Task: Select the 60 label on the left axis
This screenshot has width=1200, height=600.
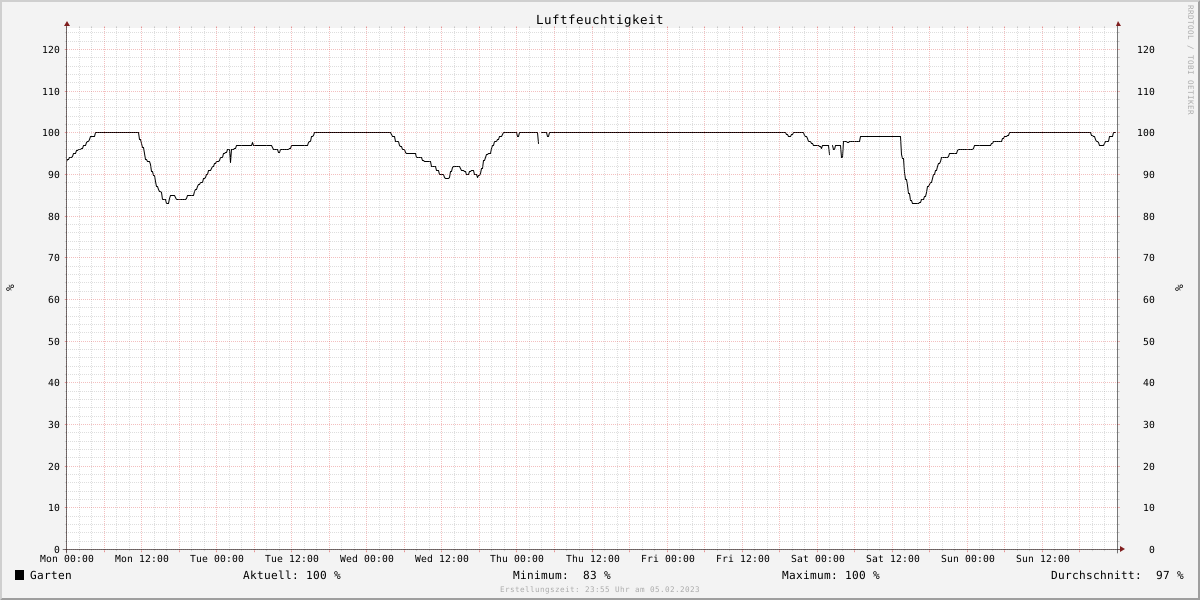Action: pos(53,300)
